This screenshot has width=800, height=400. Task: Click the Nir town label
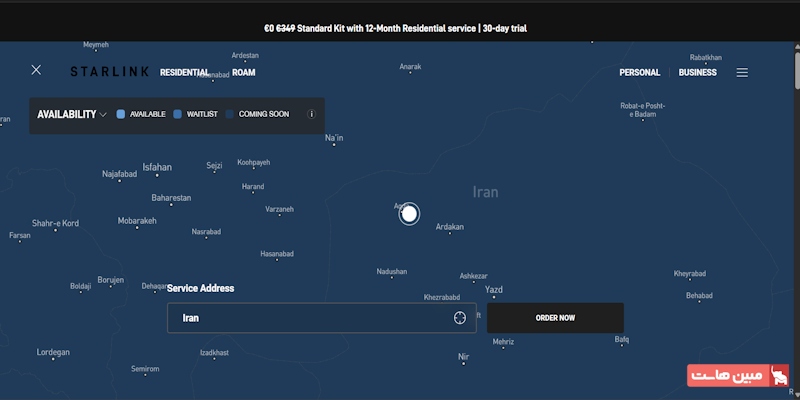[464, 357]
